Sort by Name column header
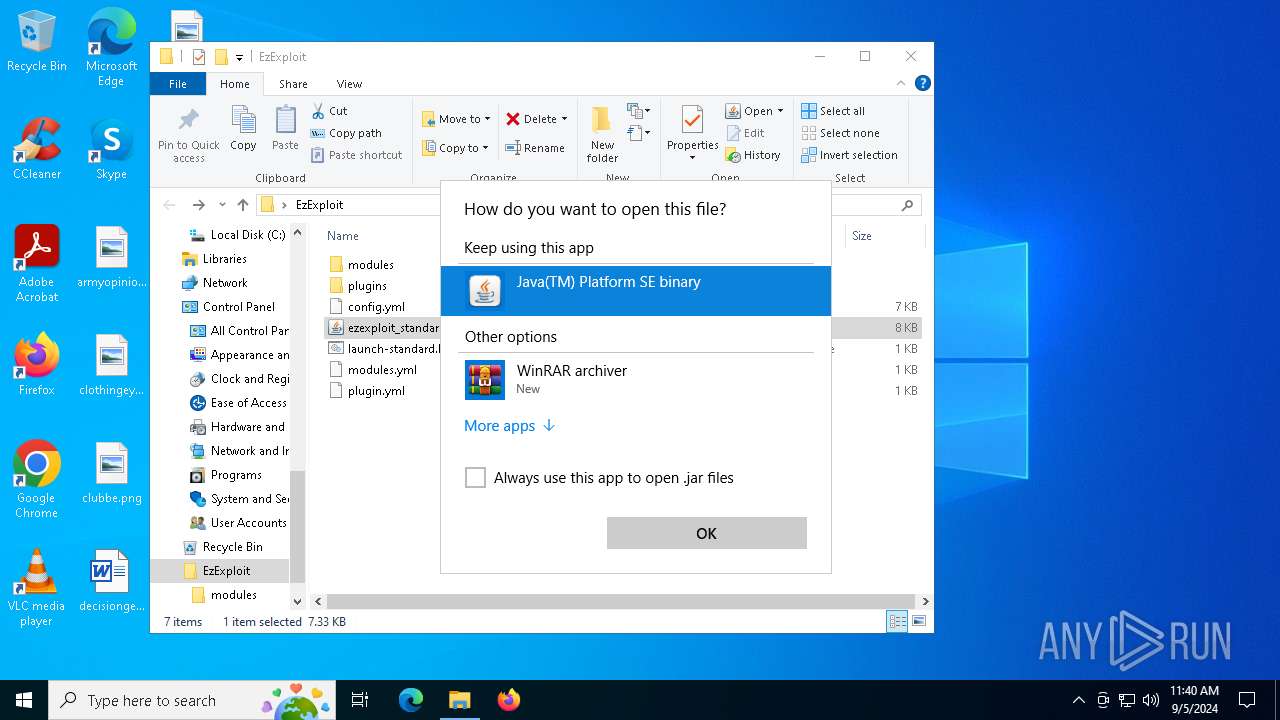1280x720 pixels. (x=343, y=236)
